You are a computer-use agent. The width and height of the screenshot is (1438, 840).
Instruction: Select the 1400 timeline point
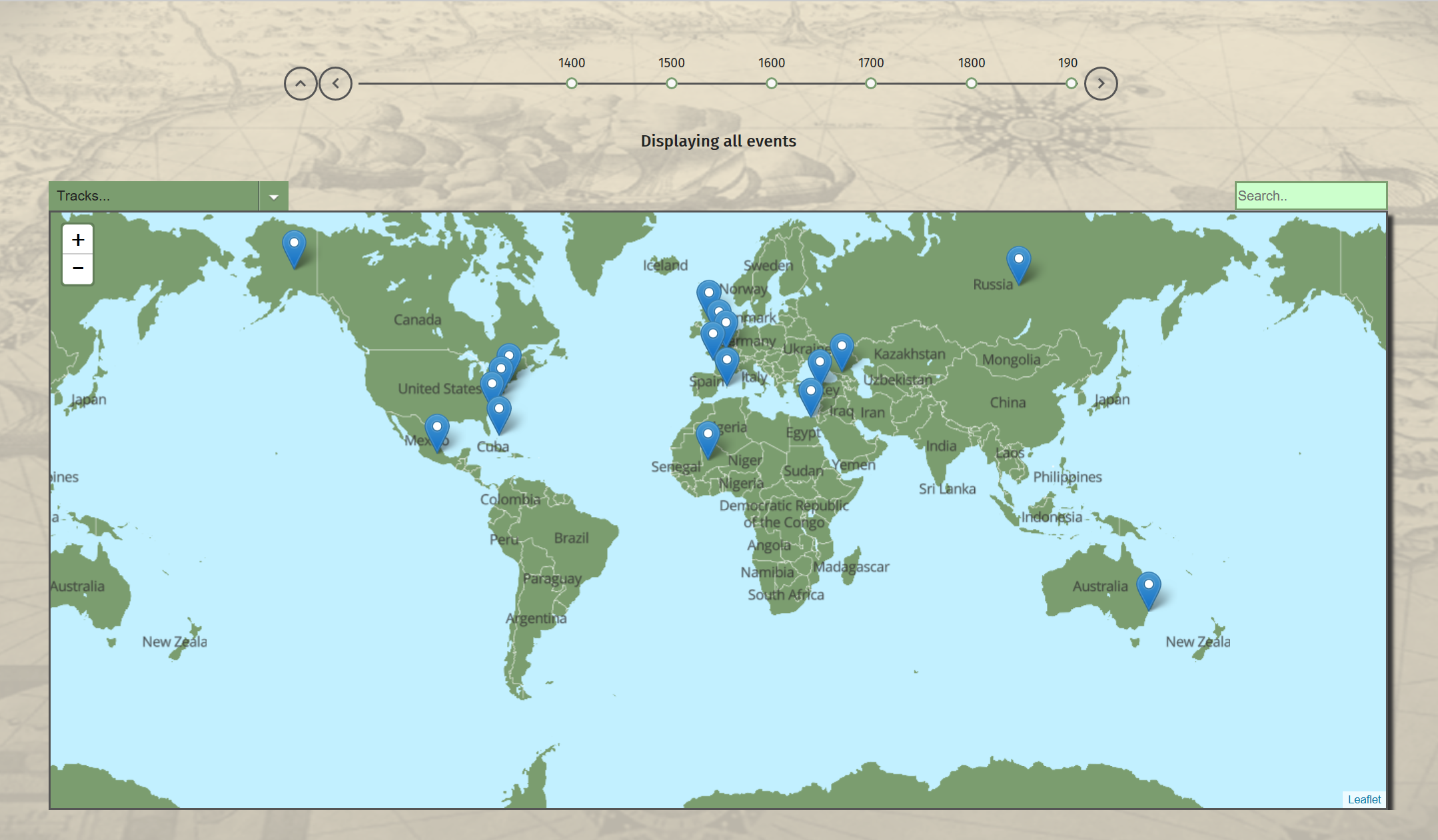572,84
